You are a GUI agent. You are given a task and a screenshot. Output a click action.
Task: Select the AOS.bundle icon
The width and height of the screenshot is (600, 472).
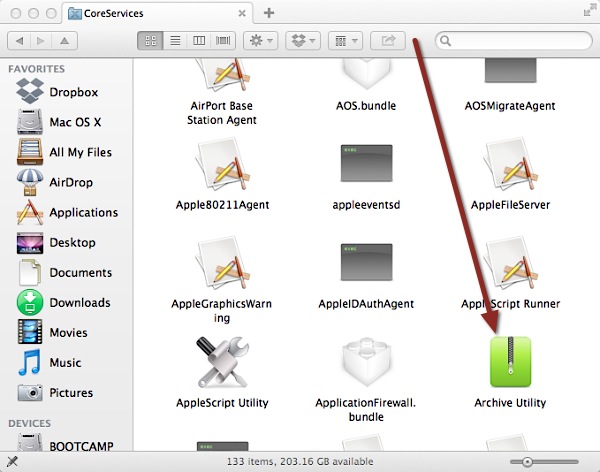pos(366,74)
